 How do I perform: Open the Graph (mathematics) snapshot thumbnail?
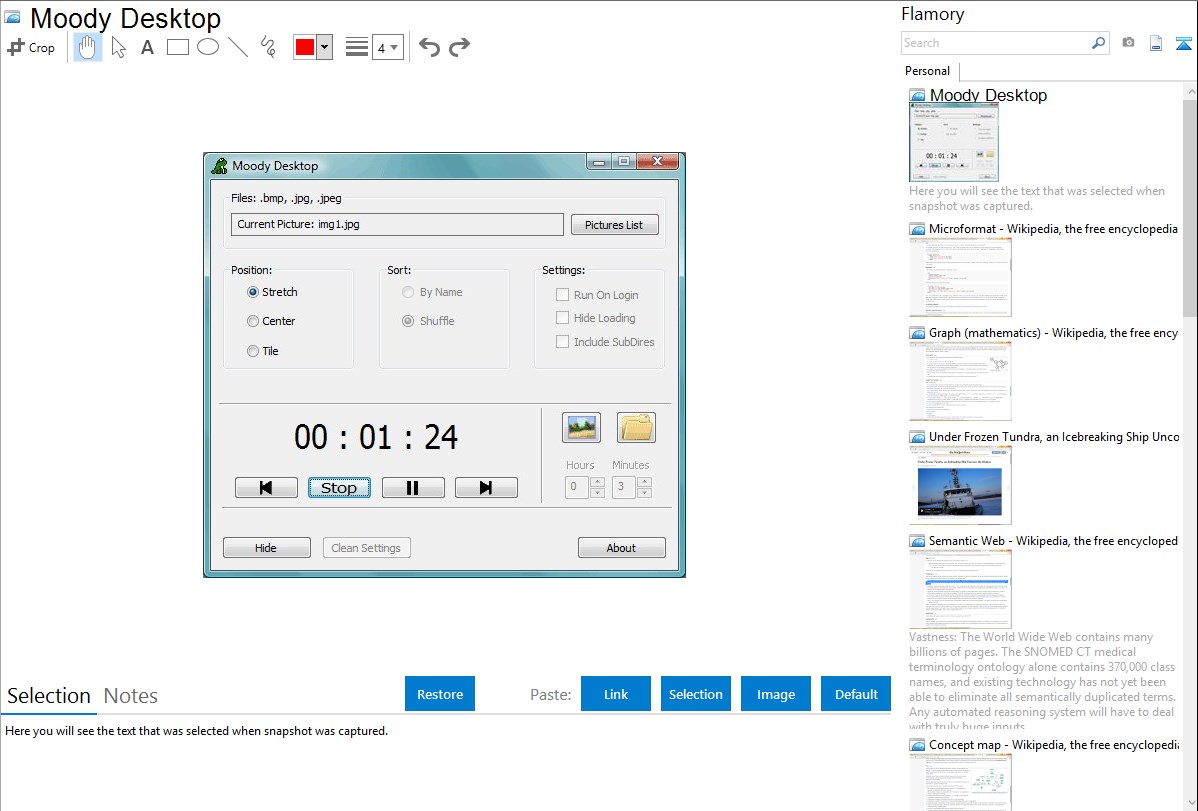pyautogui.click(x=960, y=380)
